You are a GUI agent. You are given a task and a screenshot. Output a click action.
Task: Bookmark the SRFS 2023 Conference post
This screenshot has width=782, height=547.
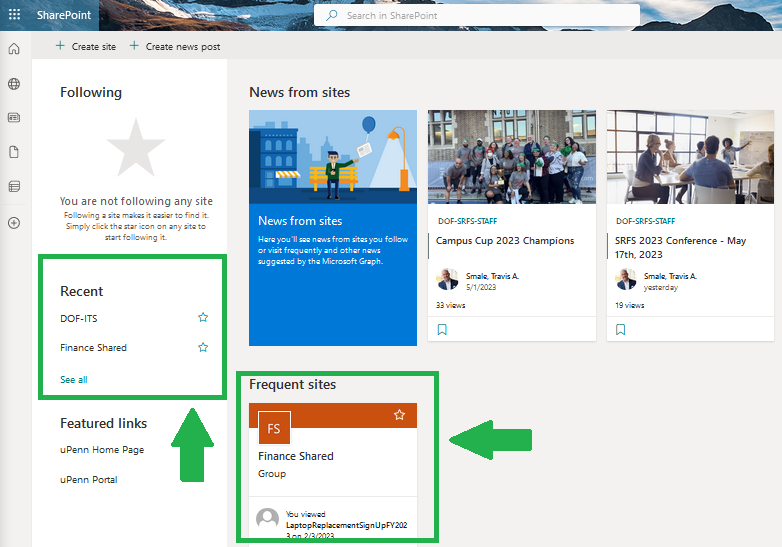pyautogui.click(x=620, y=330)
